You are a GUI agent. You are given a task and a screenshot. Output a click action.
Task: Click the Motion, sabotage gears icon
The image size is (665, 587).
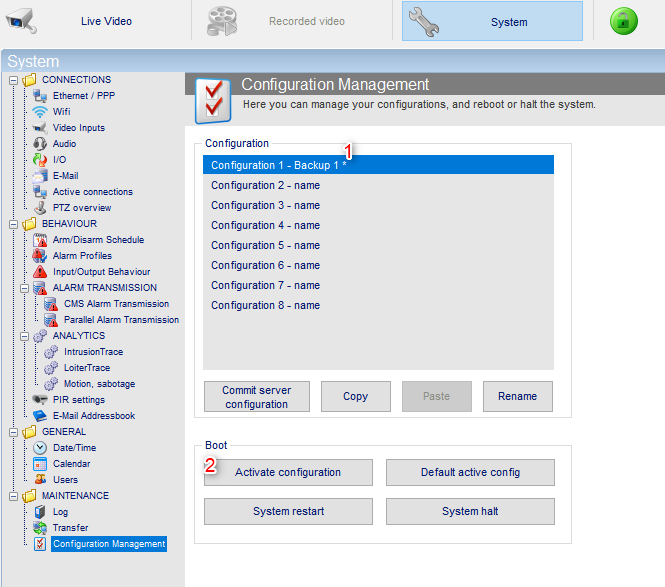click(51, 384)
